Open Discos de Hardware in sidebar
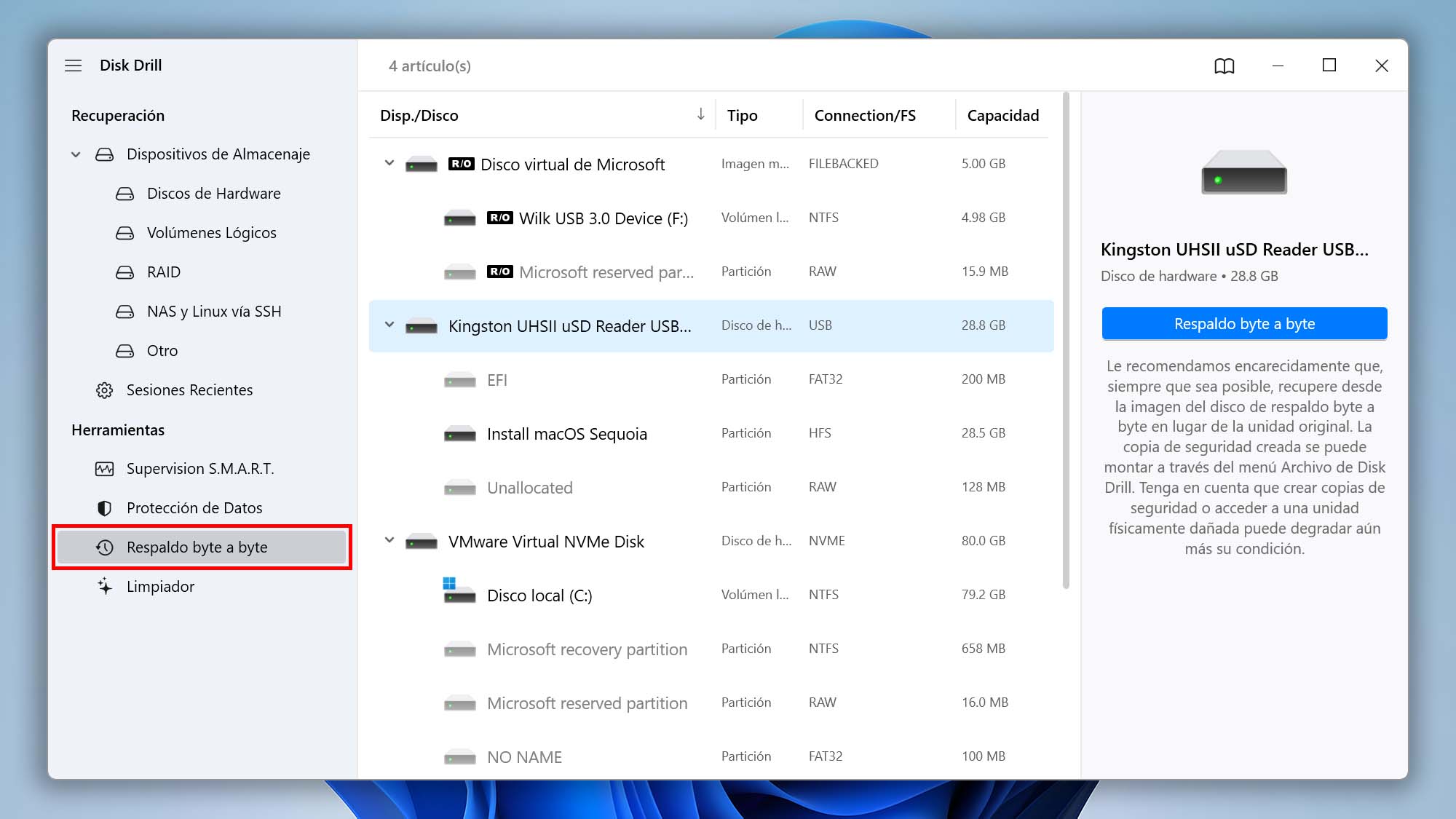This screenshot has width=1456, height=819. [x=213, y=194]
